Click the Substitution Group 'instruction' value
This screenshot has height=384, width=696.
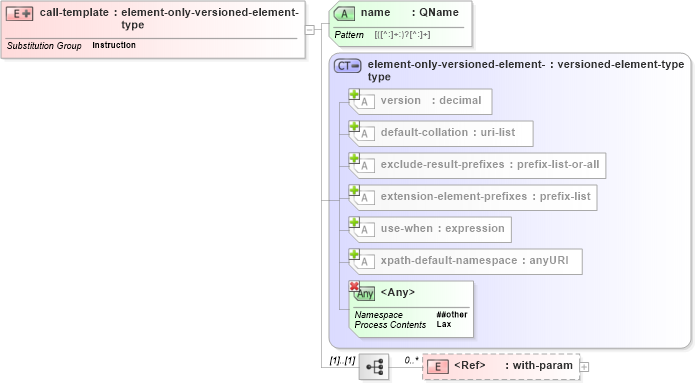coord(114,45)
